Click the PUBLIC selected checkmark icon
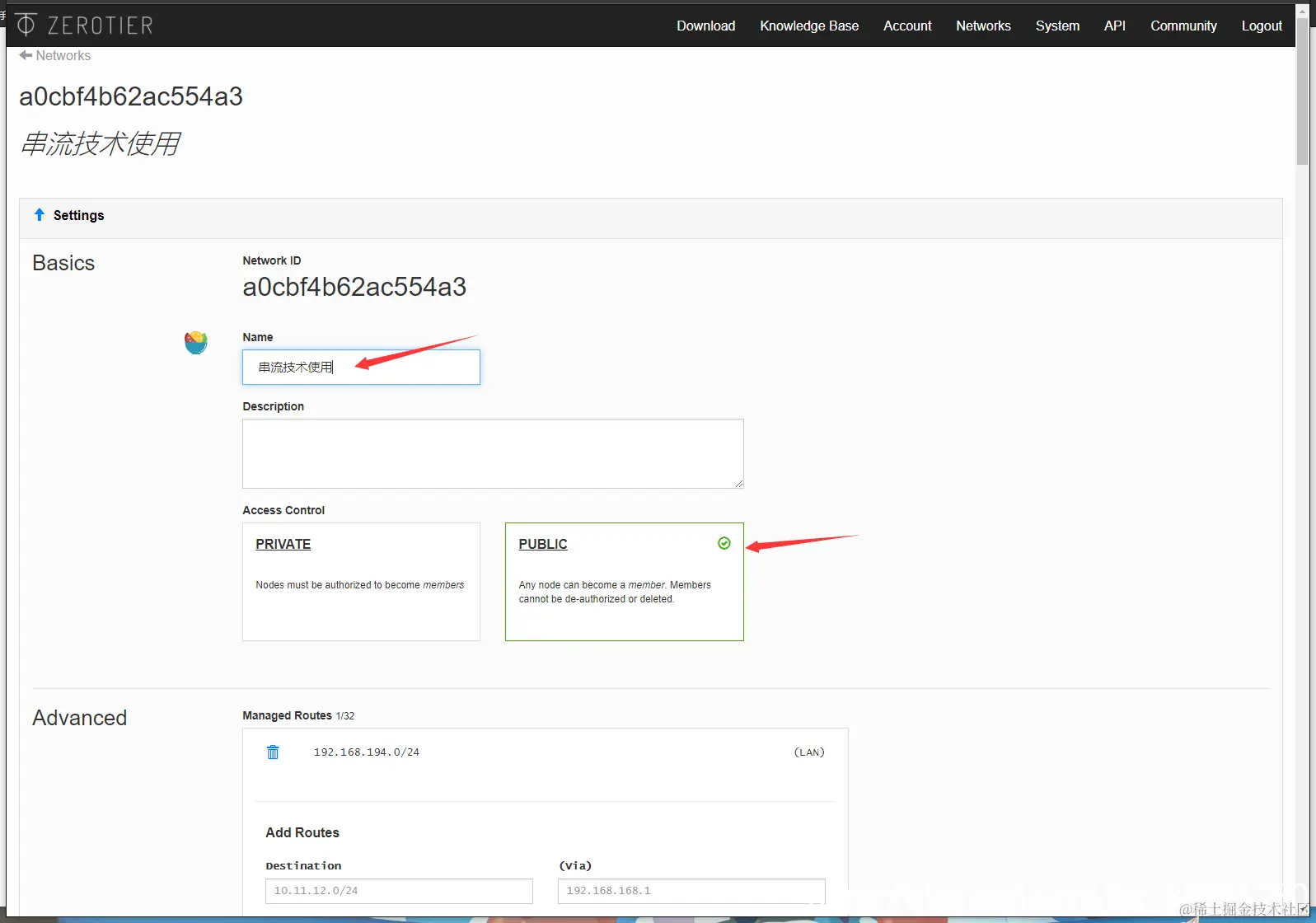1316x923 pixels. 724,543
